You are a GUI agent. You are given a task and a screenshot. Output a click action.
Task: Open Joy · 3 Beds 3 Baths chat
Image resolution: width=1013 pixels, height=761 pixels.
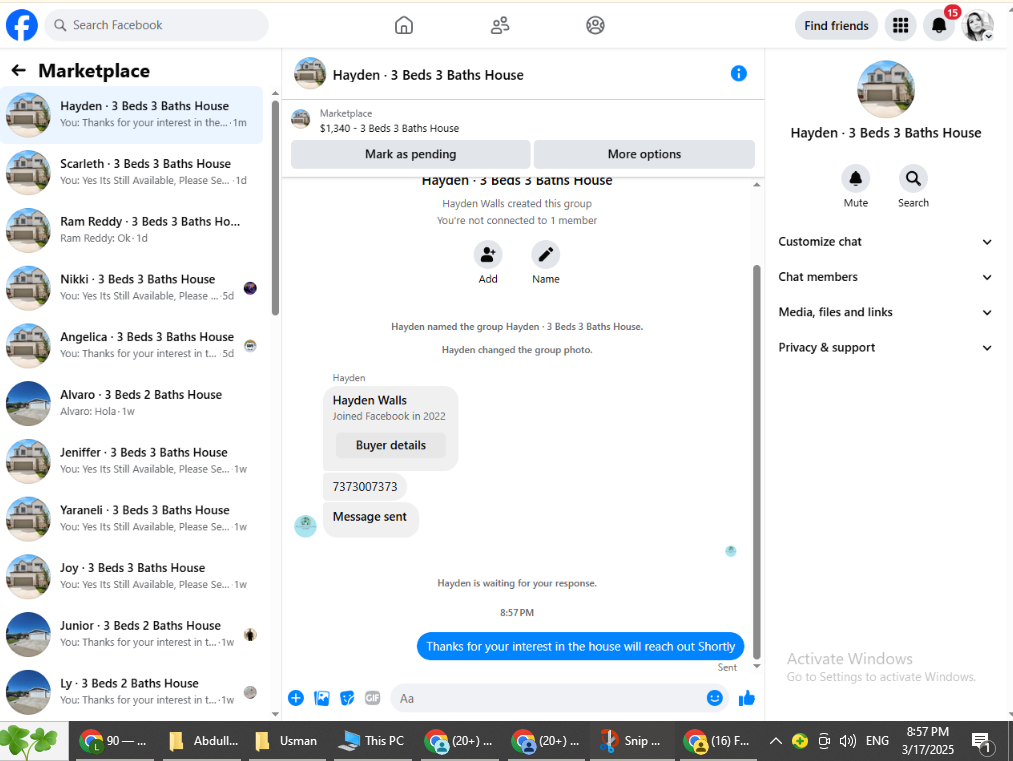tap(132, 576)
